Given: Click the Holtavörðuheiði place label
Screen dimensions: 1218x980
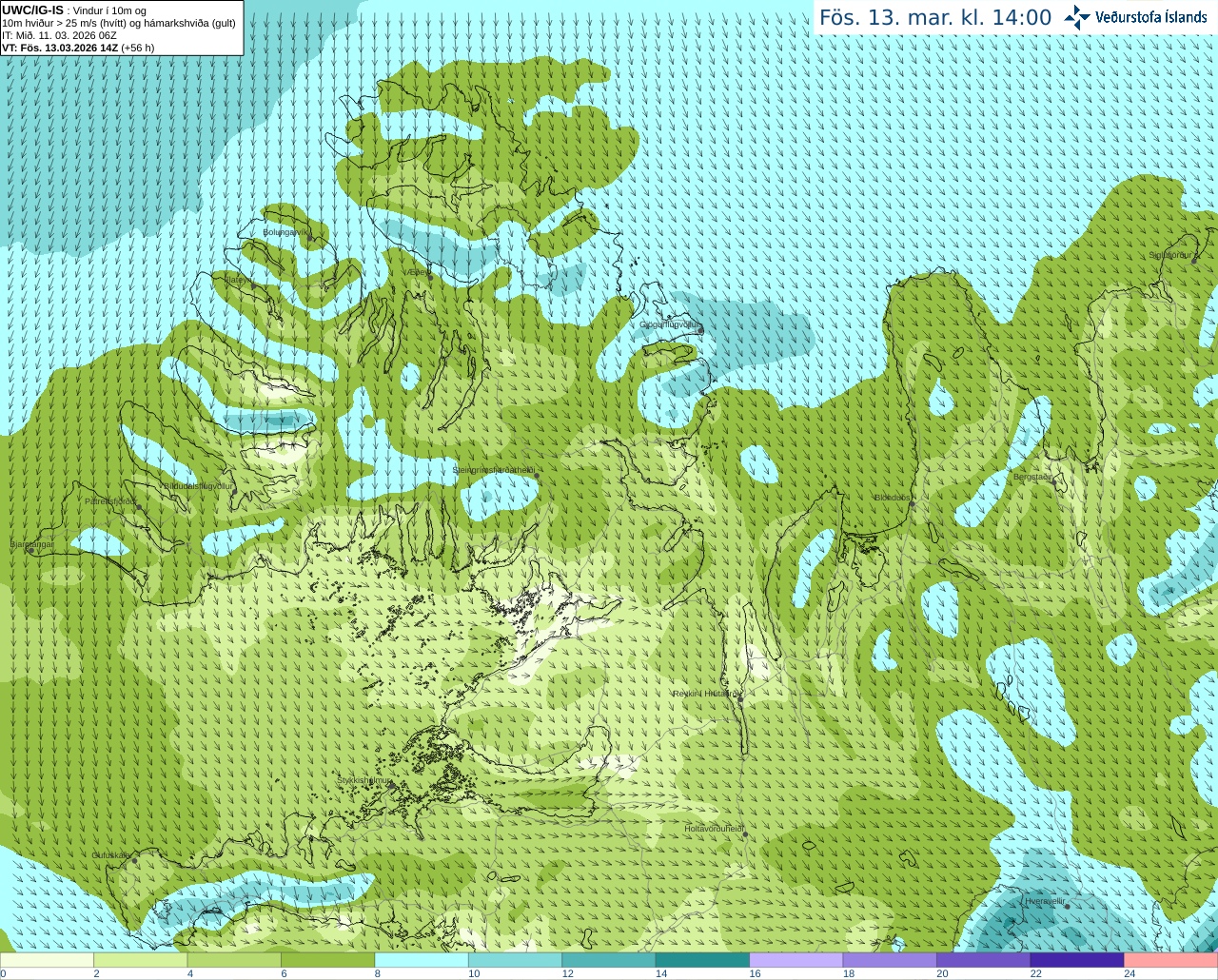Looking at the screenshot, I should tap(714, 829).
